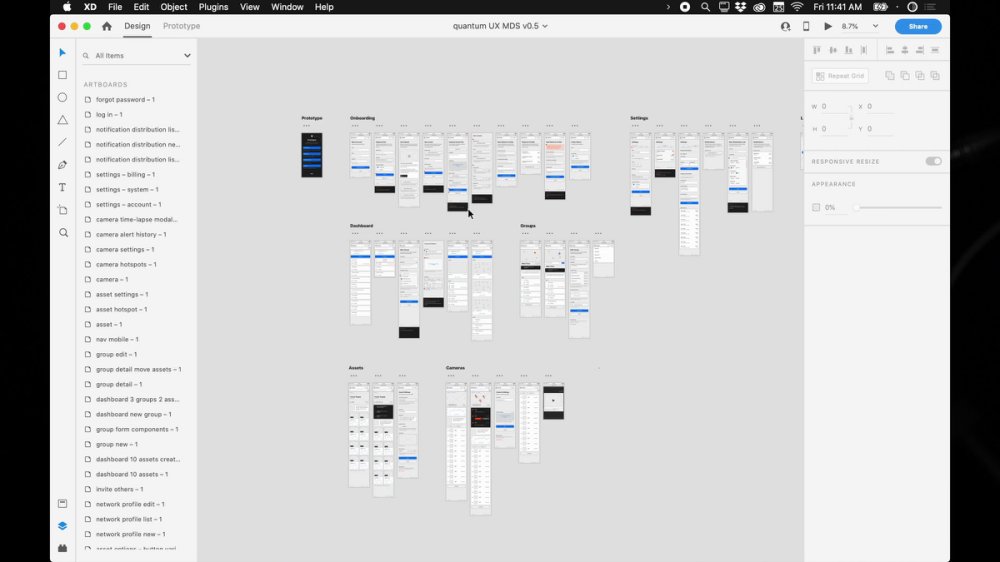
Task: Select the 'camera hotspots – 1' artboard
Action: point(126,265)
